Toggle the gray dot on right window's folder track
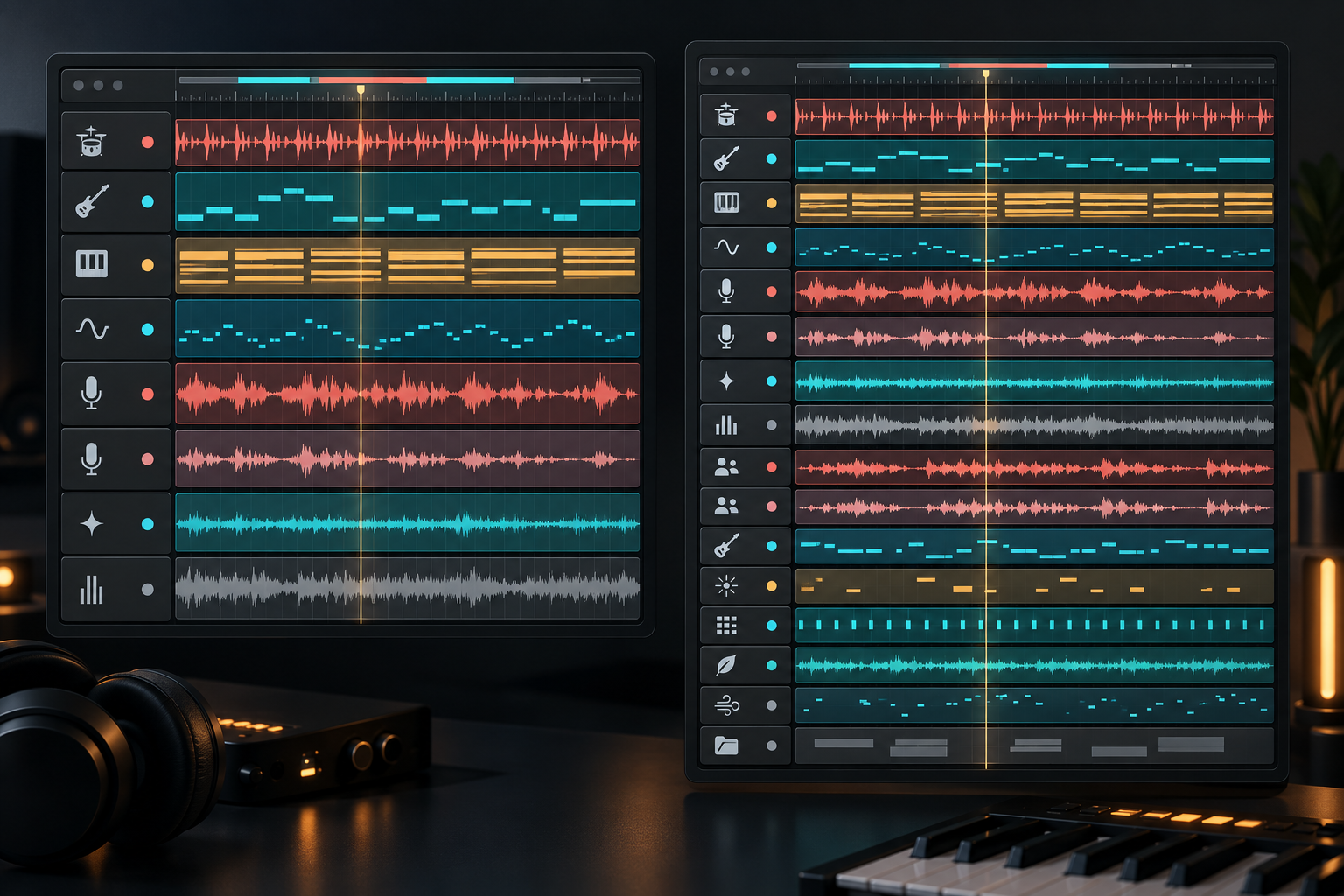The image size is (1344, 896). point(772,746)
